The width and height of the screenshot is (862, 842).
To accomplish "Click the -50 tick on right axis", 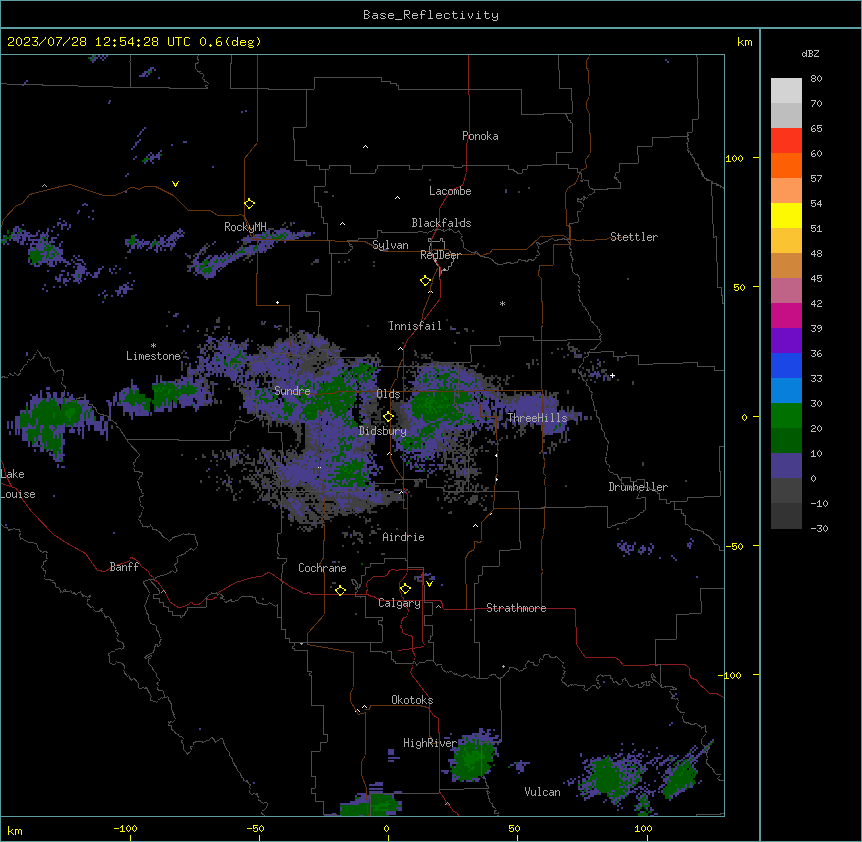I will point(733,546).
